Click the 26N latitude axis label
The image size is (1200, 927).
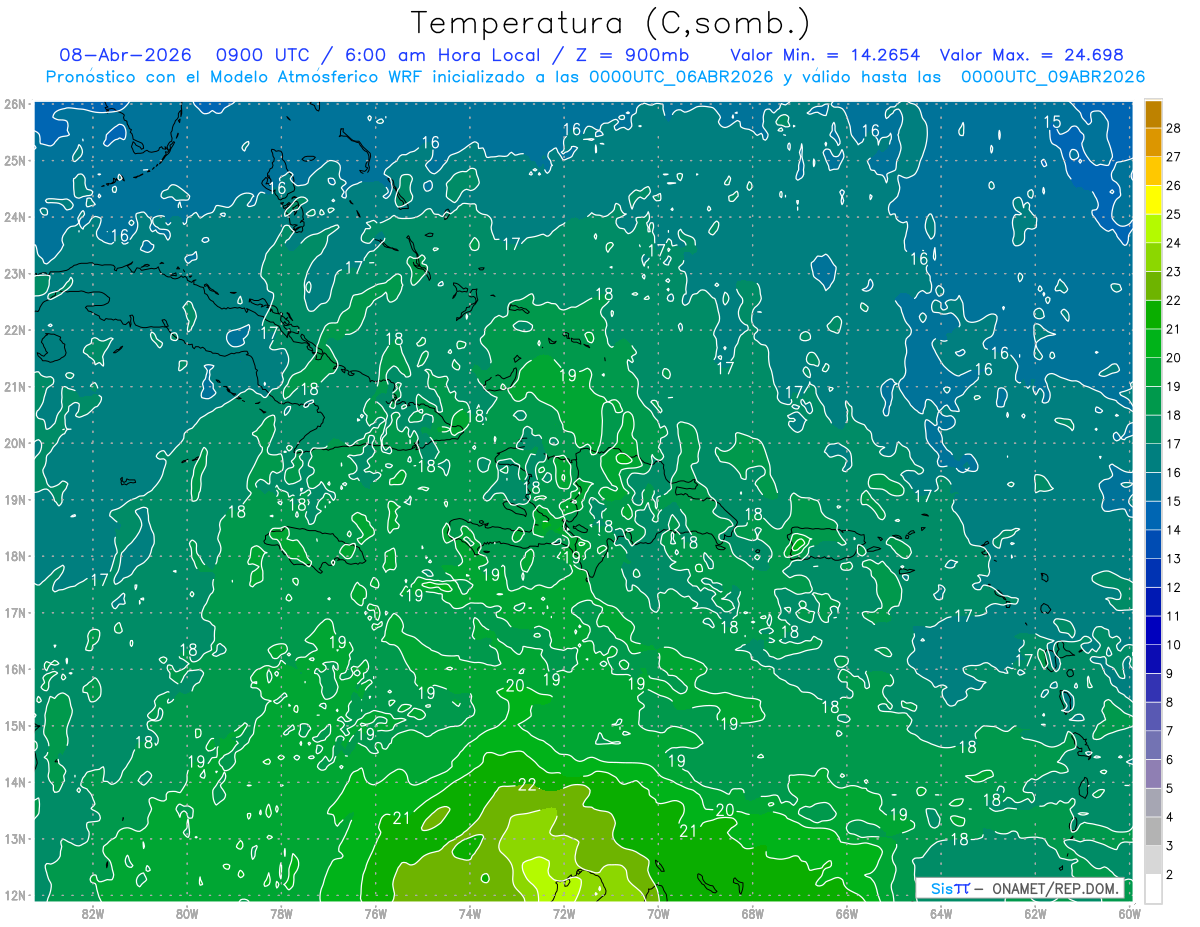click(15, 104)
